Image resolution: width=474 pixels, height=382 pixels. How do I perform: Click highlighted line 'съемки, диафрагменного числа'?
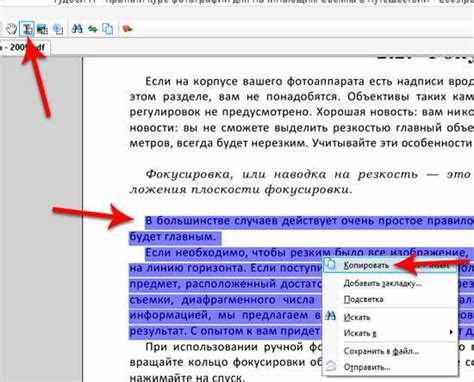point(226,300)
